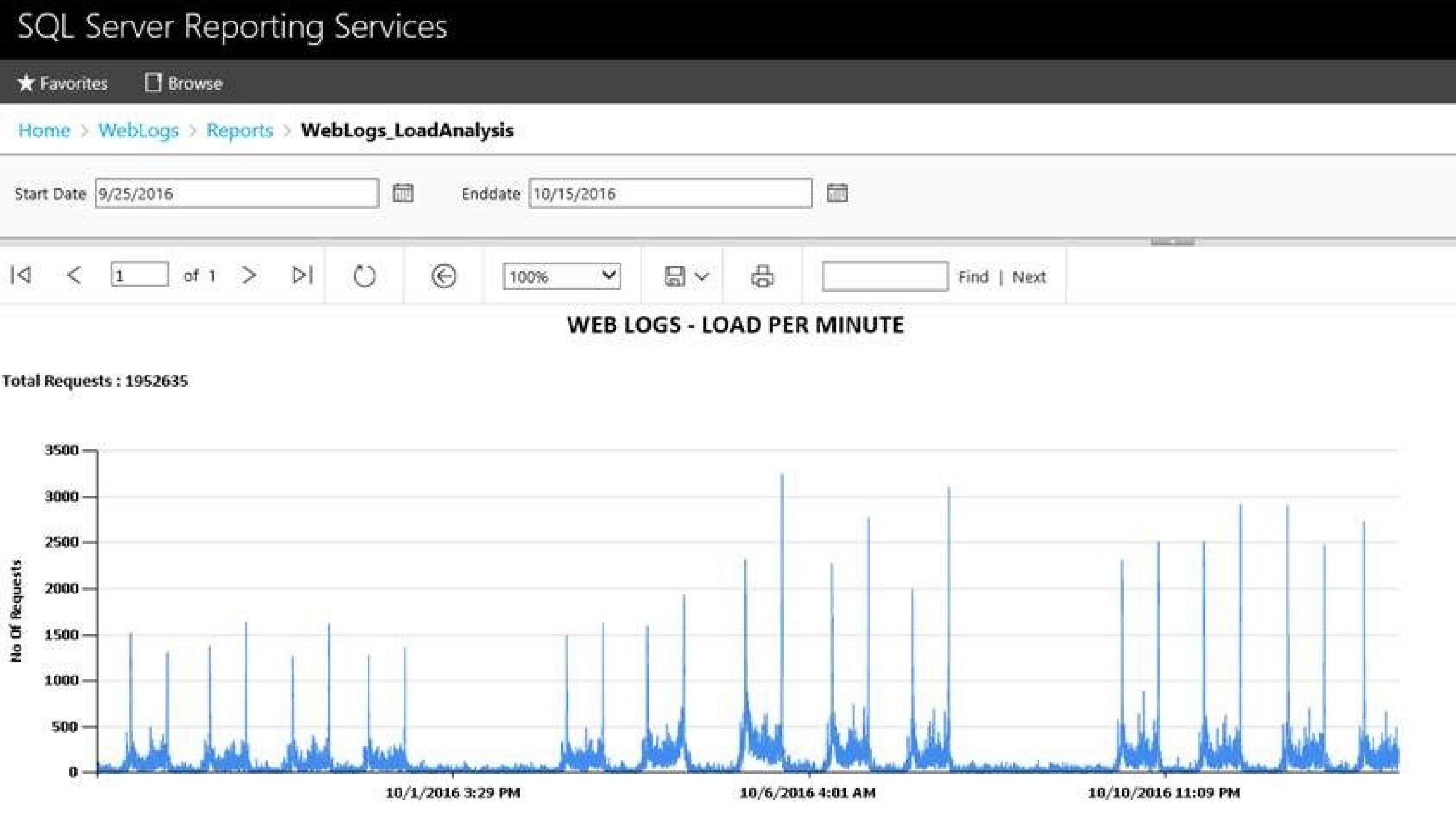This screenshot has height=824, width=1456.
Task: Navigate to Home breadcrumb link
Action: tap(44, 130)
